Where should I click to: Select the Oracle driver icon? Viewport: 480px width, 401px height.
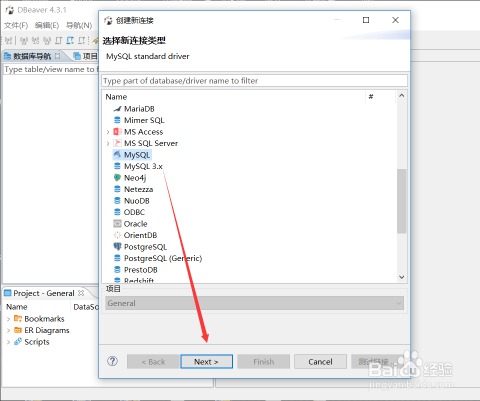pyautogui.click(x=117, y=224)
